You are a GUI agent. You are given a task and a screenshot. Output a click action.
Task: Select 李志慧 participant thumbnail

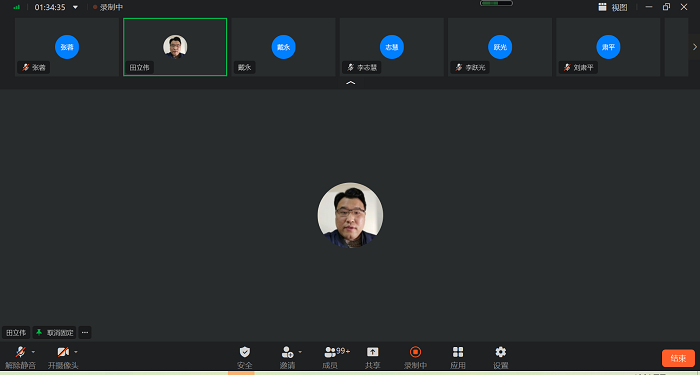[x=392, y=47]
